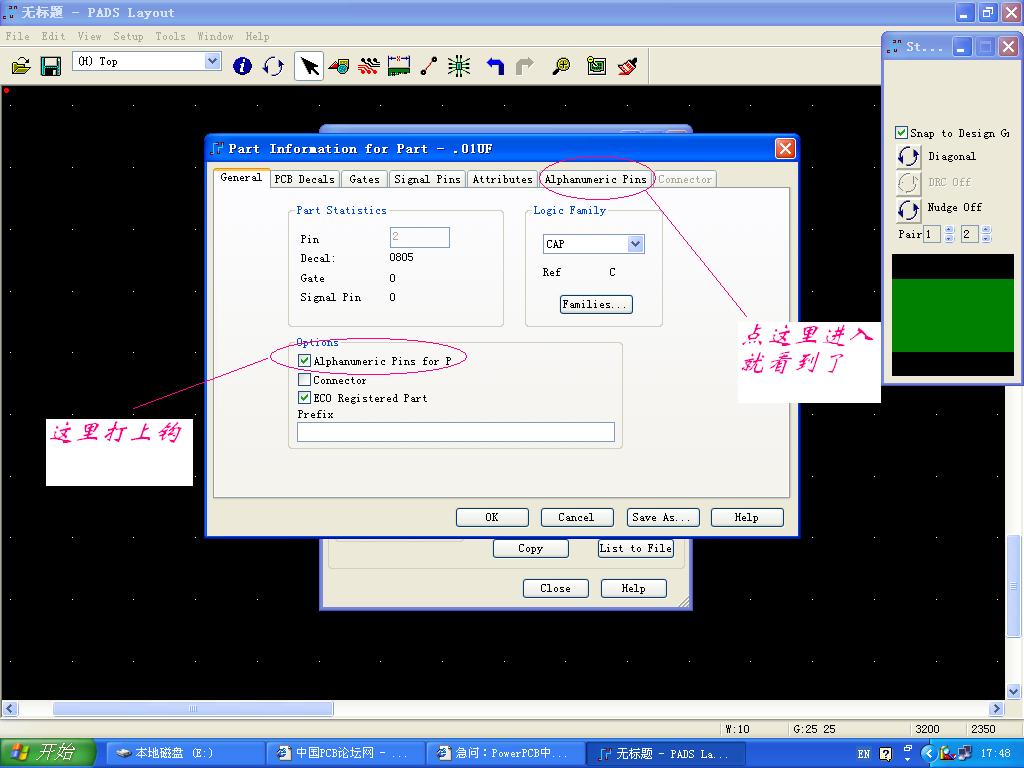Open the Help menu
1024x768 pixels.
coord(257,36)
